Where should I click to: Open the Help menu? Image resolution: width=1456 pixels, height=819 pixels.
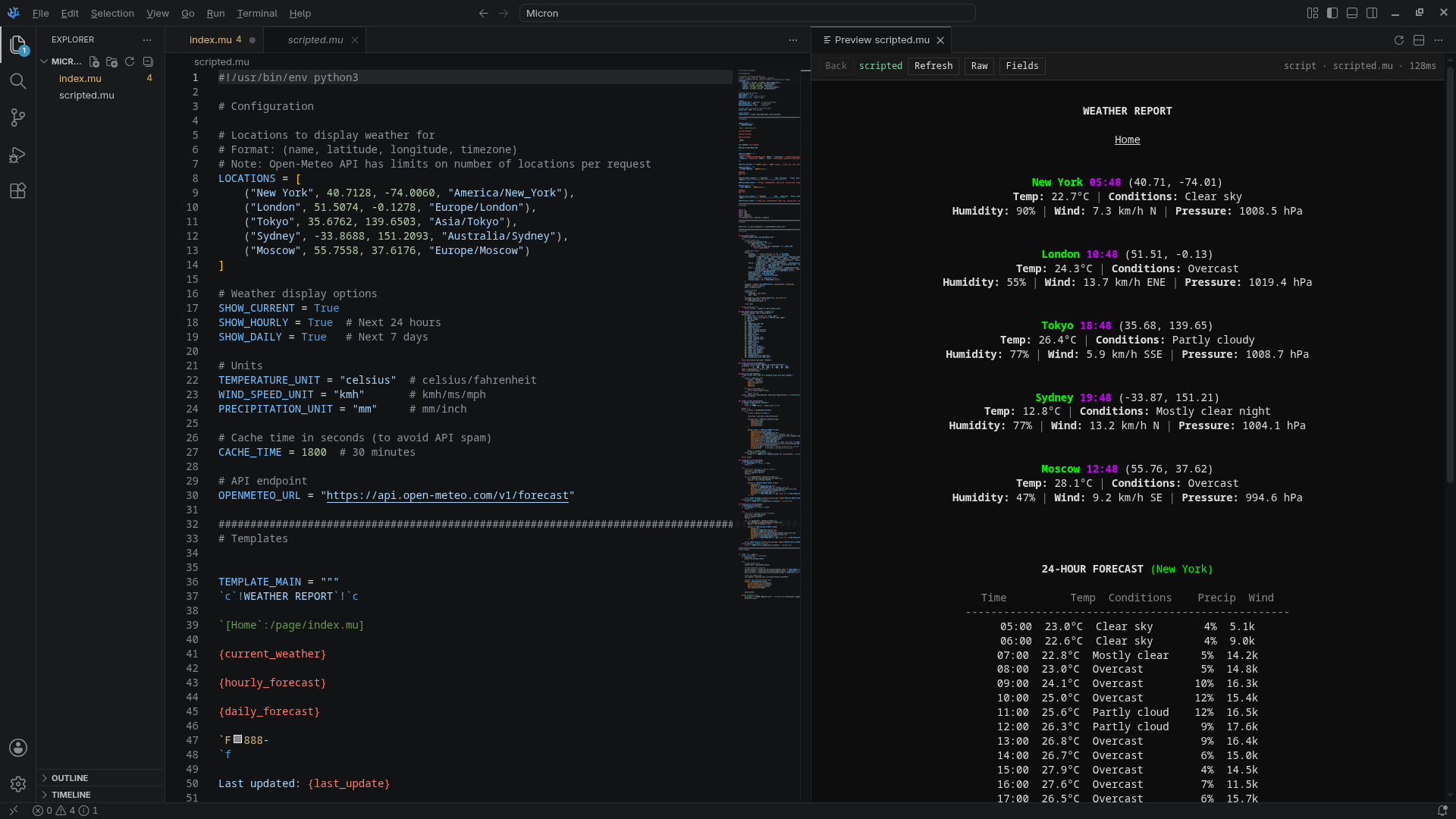coord(300,13)
